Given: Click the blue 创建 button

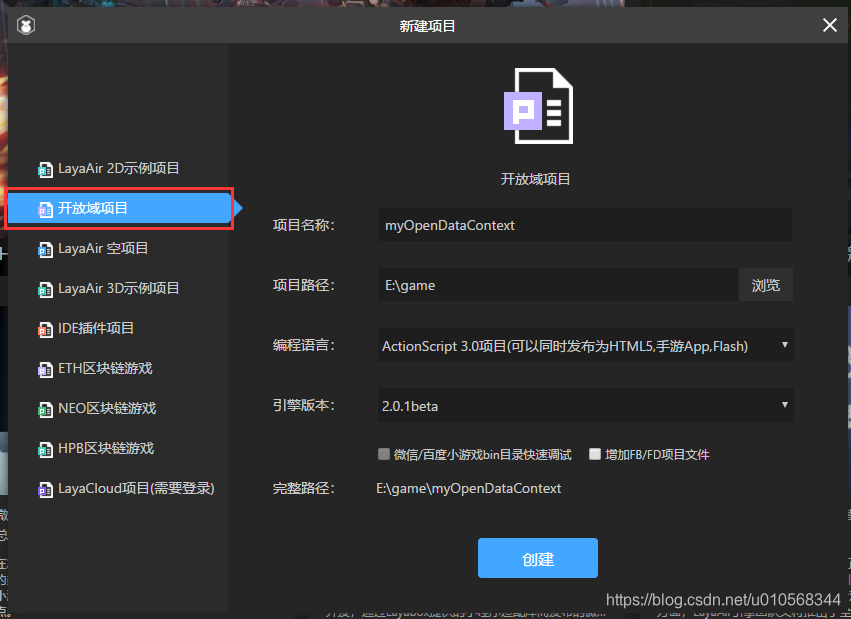Looking at the screenshot, I should (x=538, y=558).
